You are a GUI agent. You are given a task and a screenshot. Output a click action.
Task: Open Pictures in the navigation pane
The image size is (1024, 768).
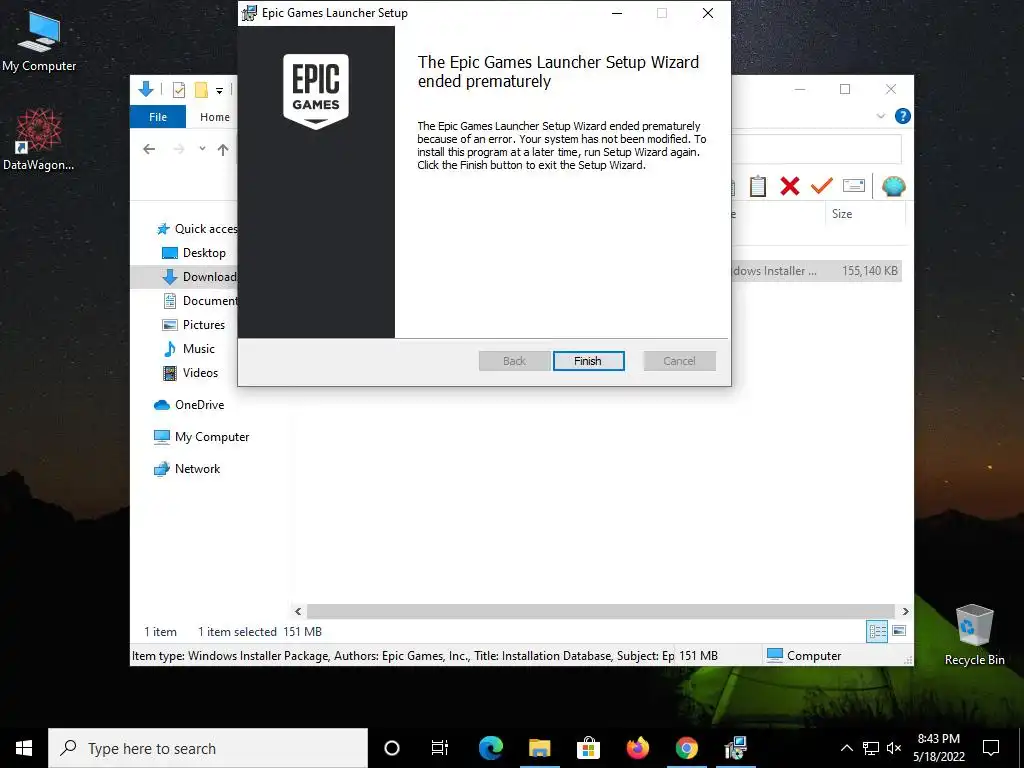[193, 325]
